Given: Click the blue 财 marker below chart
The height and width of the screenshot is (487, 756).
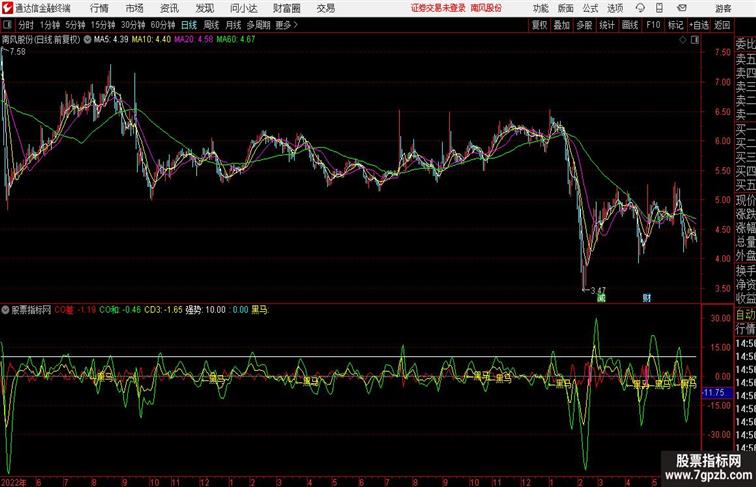Looking at the screenshot, I should click(647, 298).
